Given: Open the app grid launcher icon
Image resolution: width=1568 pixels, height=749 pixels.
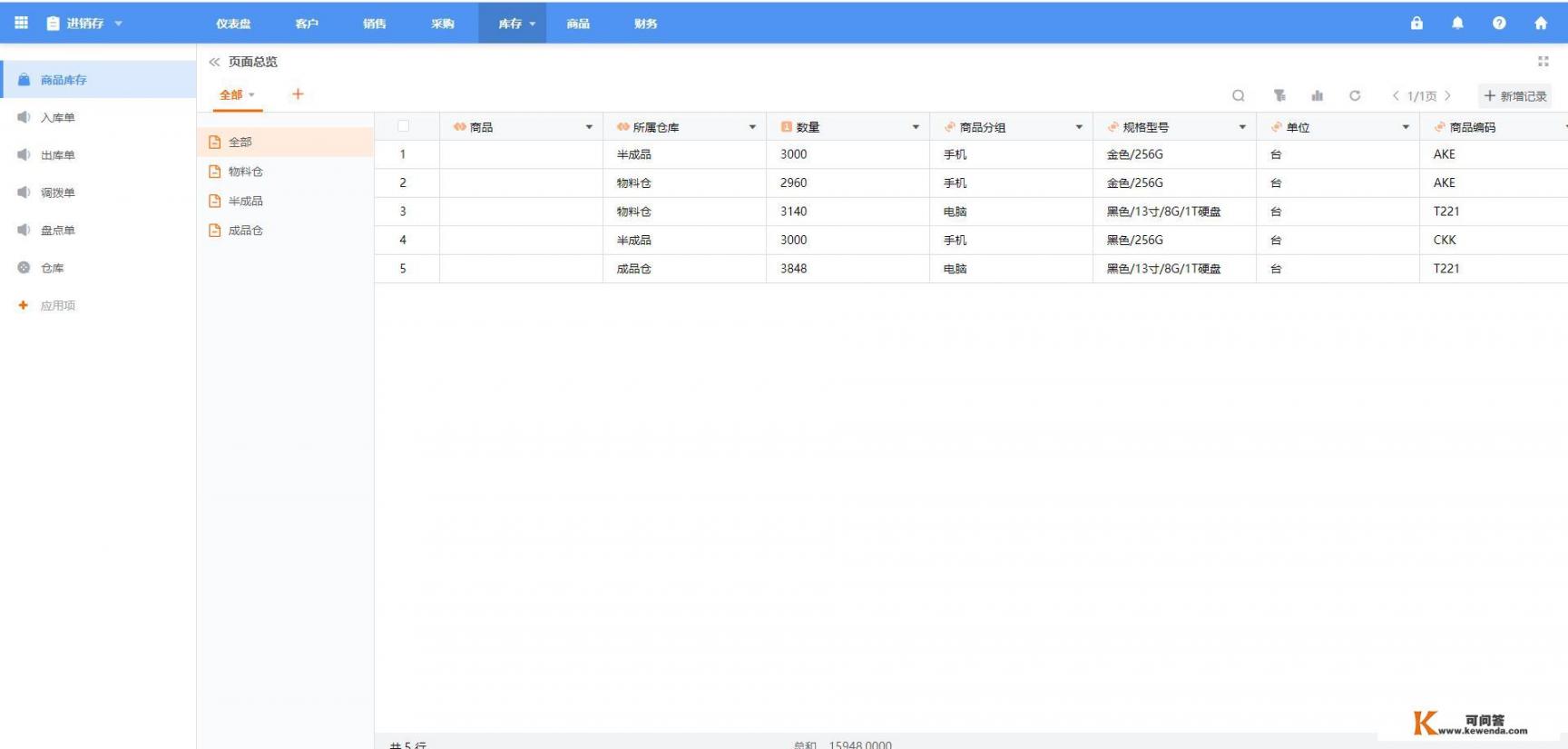Looking at the screenshot, I should click(21, 23).
